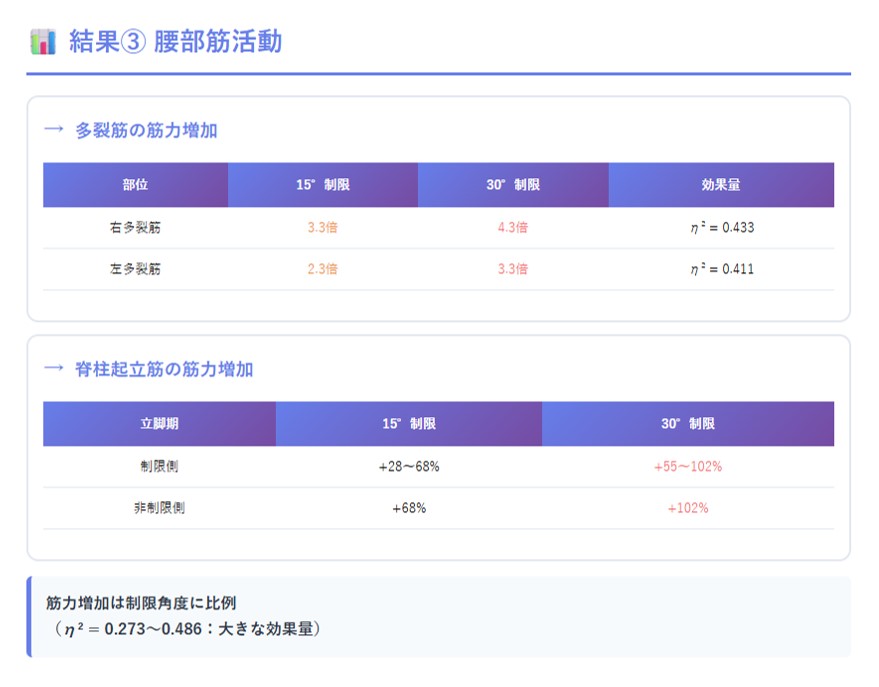Click the 非制限側 row label
879x687 pixels.
pyautogui.click(x=159, y=508)
